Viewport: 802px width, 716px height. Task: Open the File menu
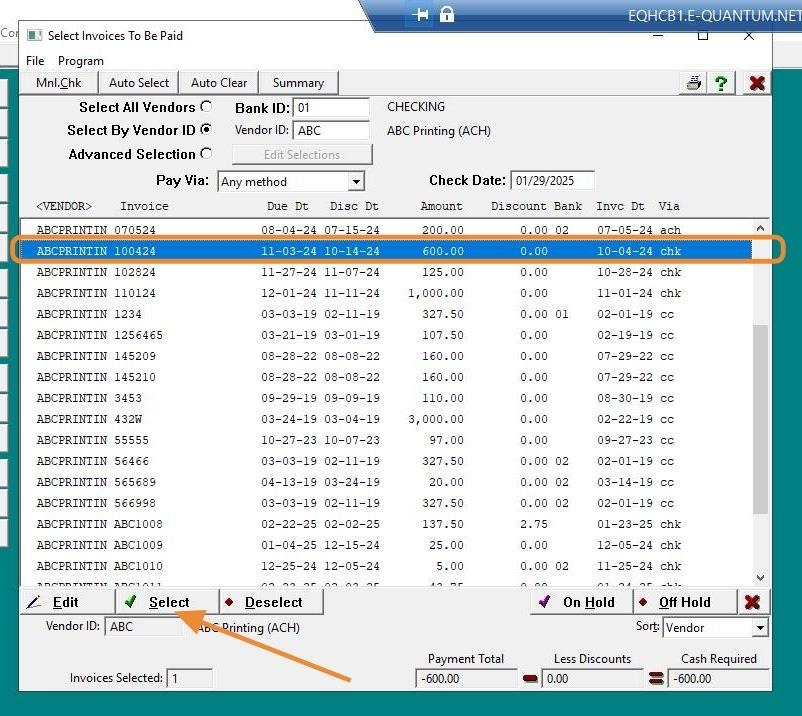pyautogui.click(x=35, y=61)
